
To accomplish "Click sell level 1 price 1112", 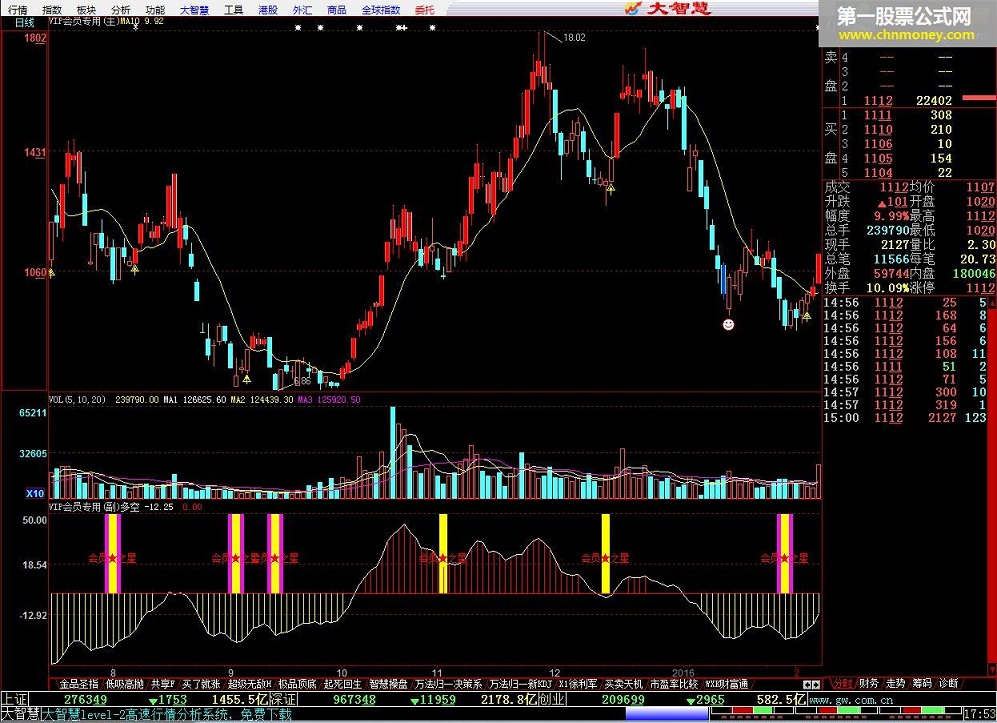I will [878, 100].
